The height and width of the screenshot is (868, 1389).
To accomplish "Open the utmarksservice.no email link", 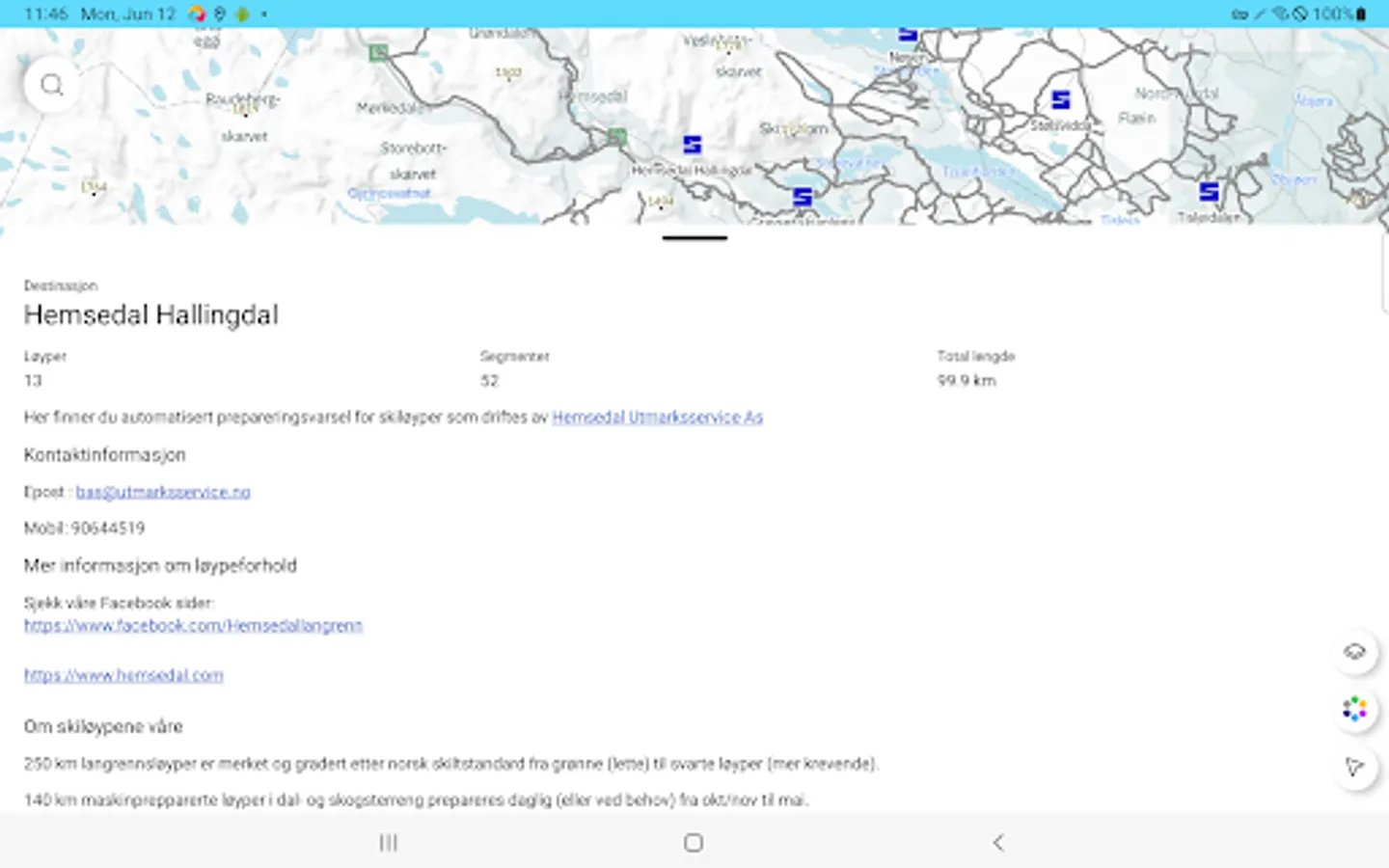I will coord(163,492).
